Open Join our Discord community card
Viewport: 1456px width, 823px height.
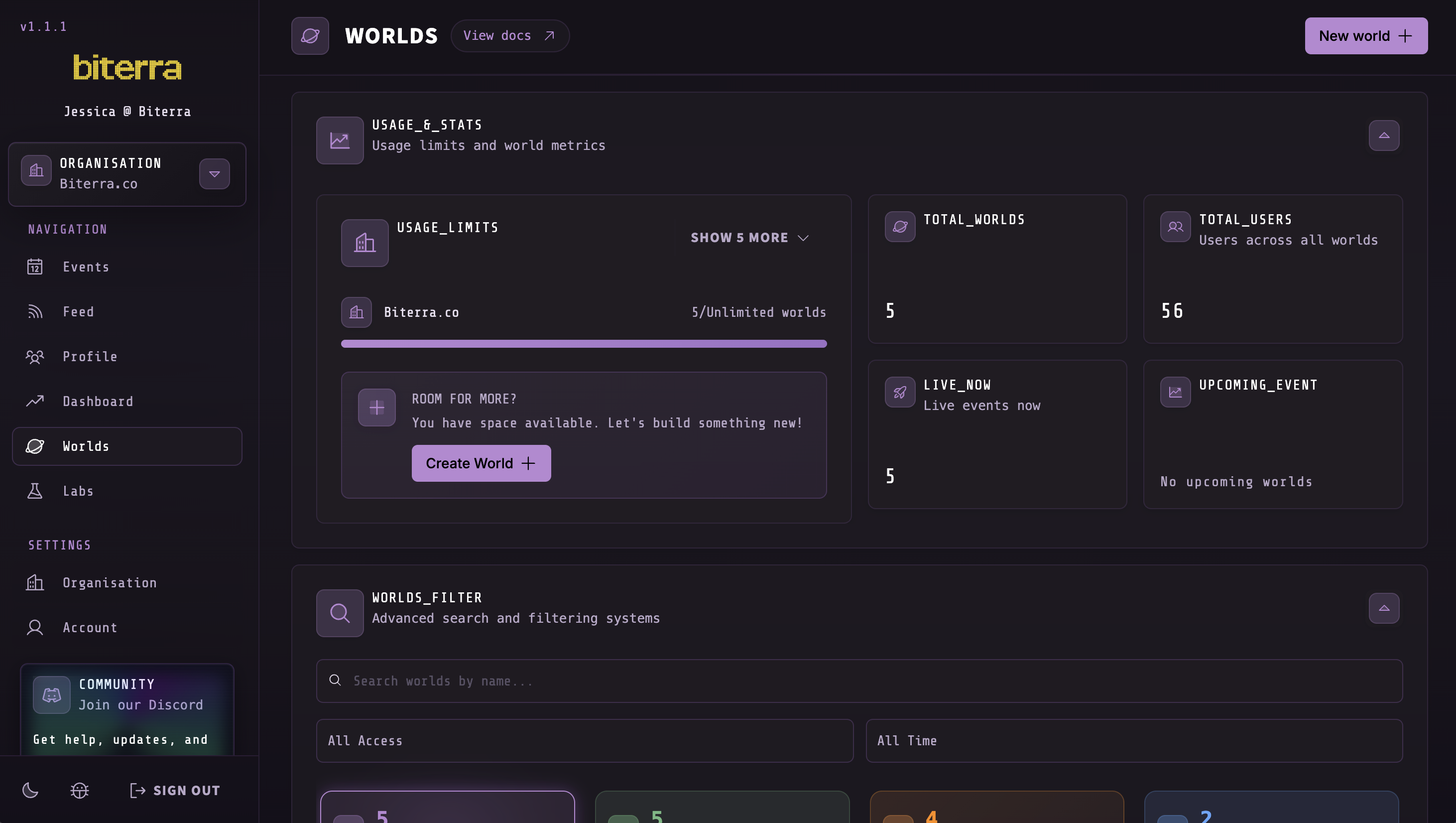(127, 709)
